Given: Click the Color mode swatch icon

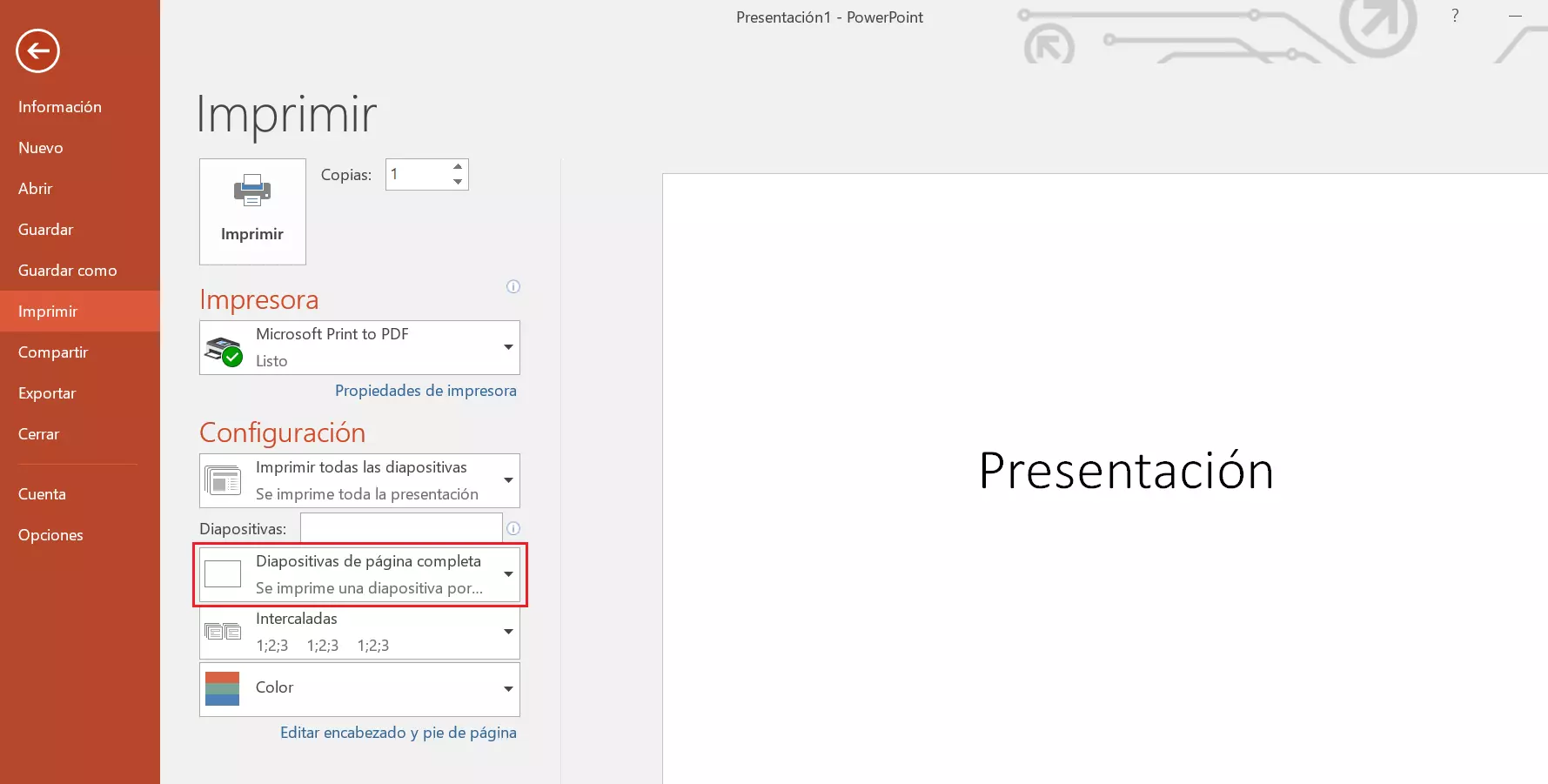Looking at the screenshot, I should tap(222, 688).
